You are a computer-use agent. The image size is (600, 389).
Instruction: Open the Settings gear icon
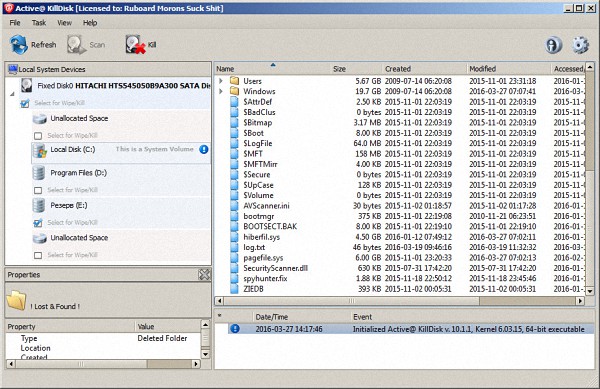(580, 45)
